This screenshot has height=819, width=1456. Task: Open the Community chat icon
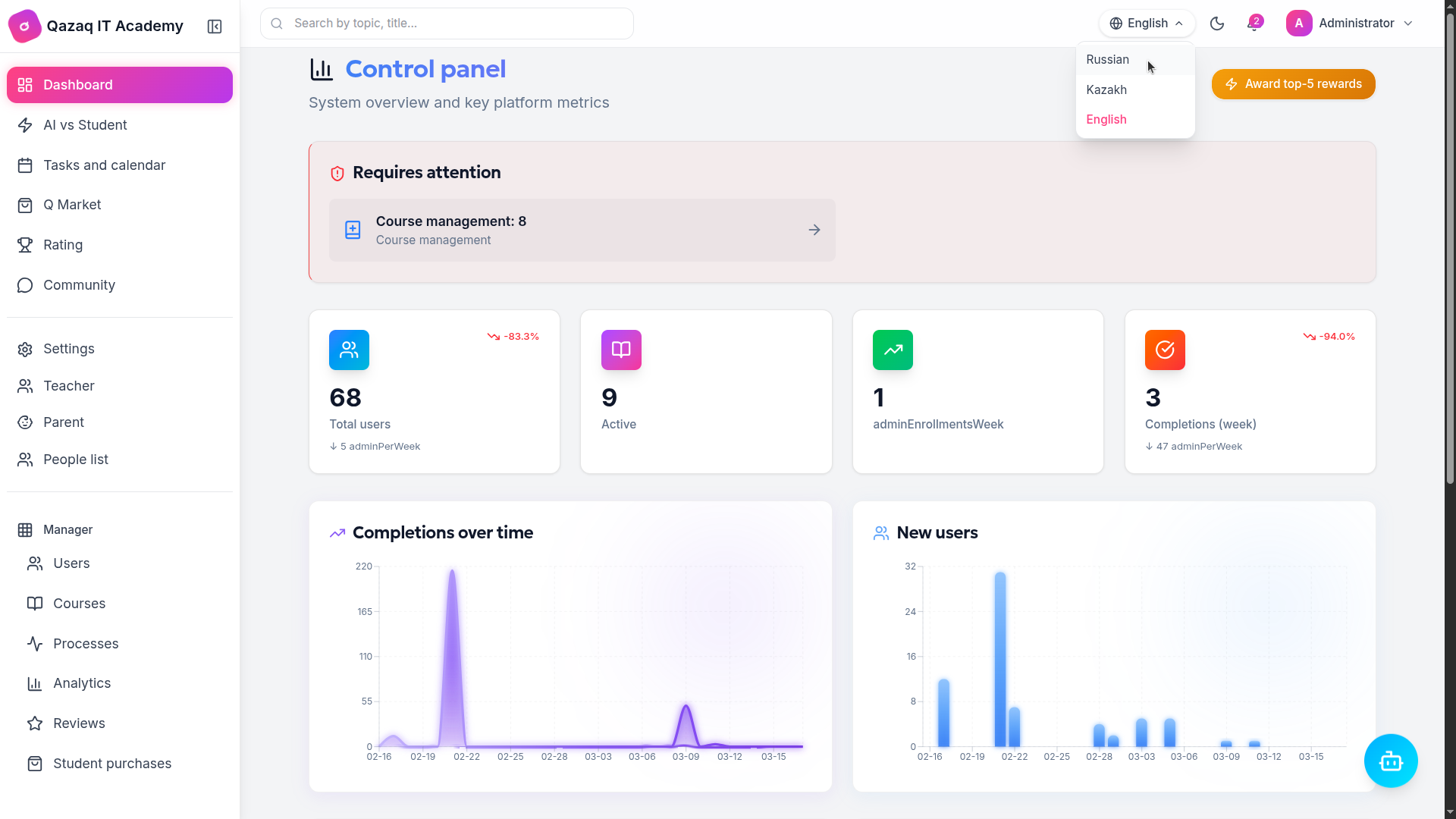pos(25,285)
